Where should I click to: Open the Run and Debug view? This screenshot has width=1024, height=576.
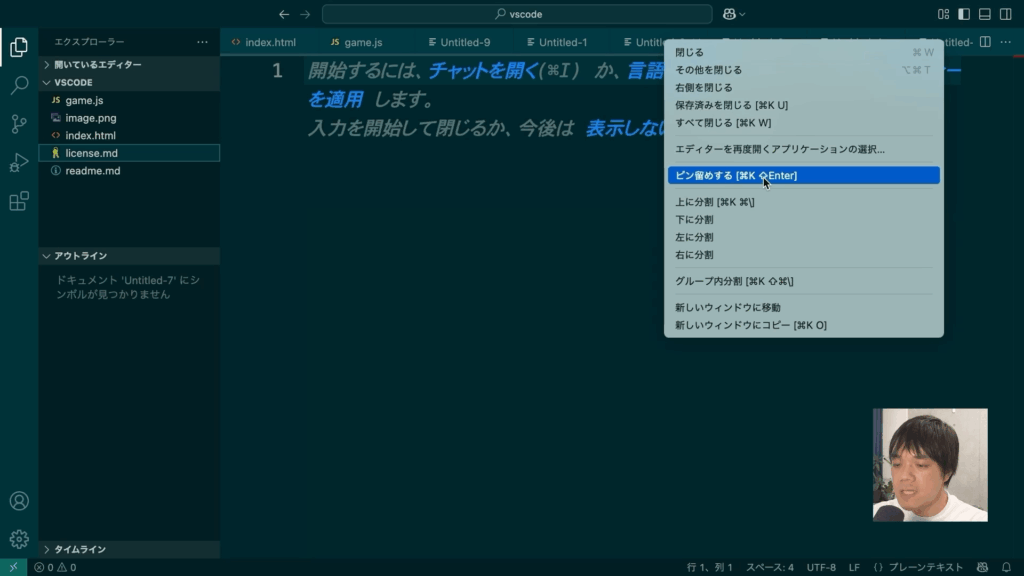[x=19, y=163]
